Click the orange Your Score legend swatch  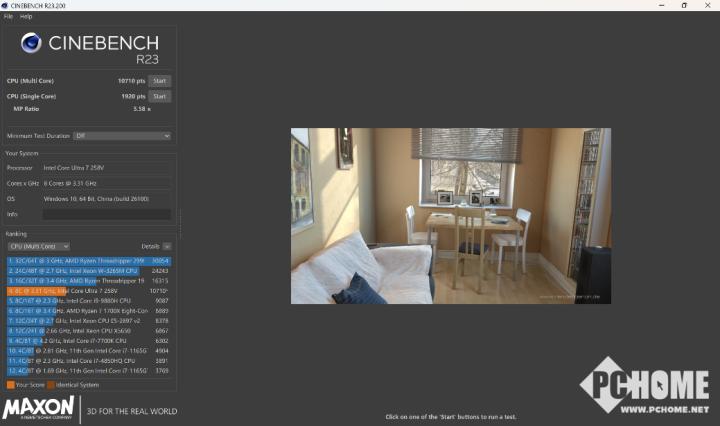(x=11, y=385)
